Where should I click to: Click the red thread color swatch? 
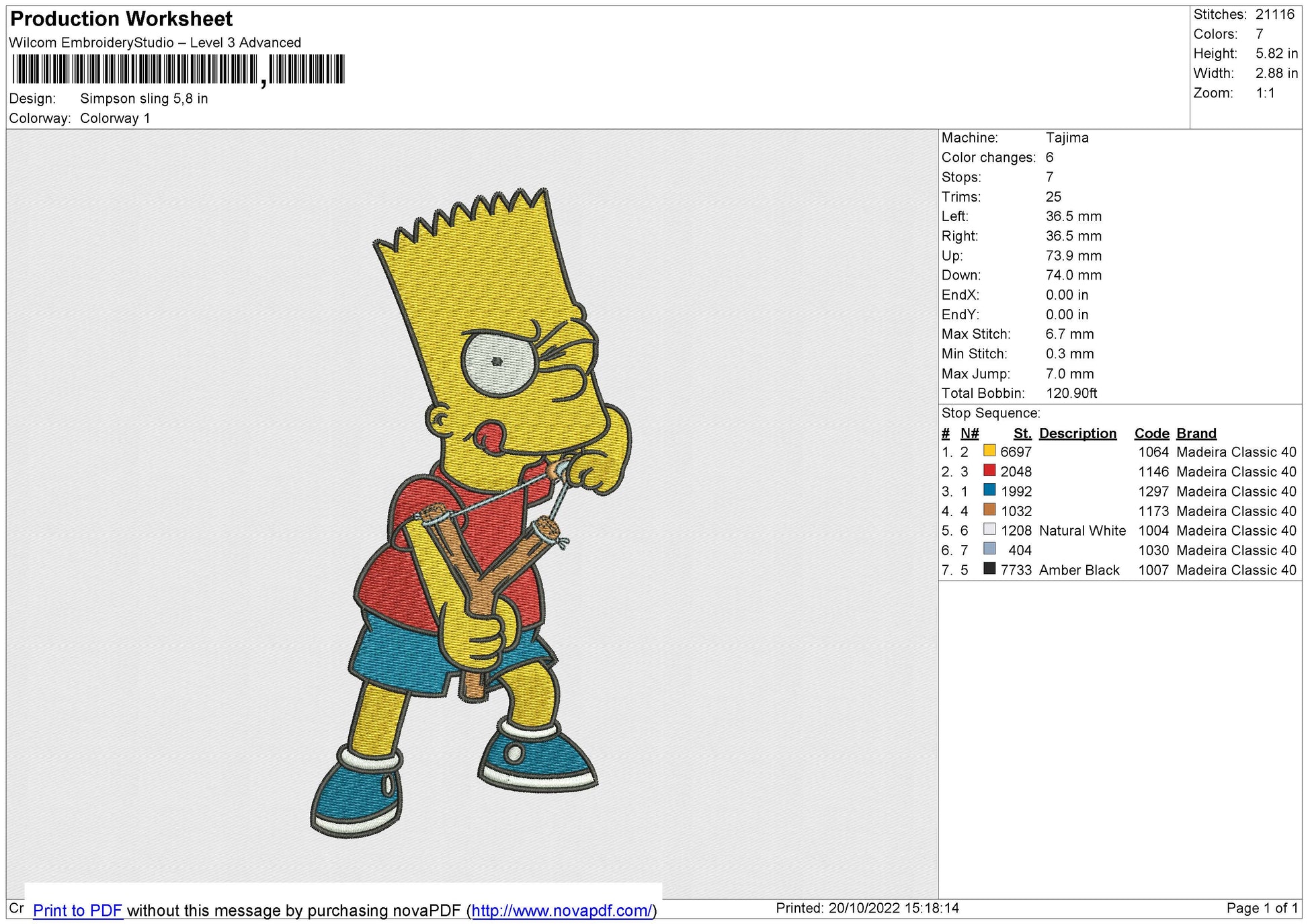coord(989,470)
